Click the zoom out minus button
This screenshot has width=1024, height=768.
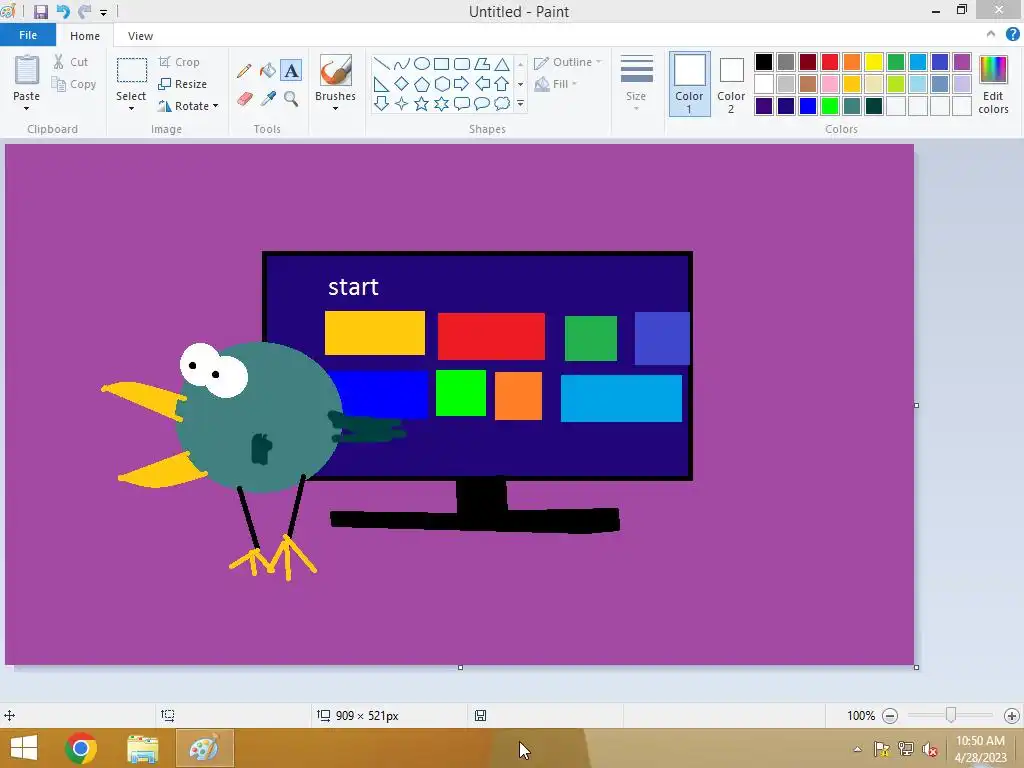pyautogui.click(x=889, y=716)
